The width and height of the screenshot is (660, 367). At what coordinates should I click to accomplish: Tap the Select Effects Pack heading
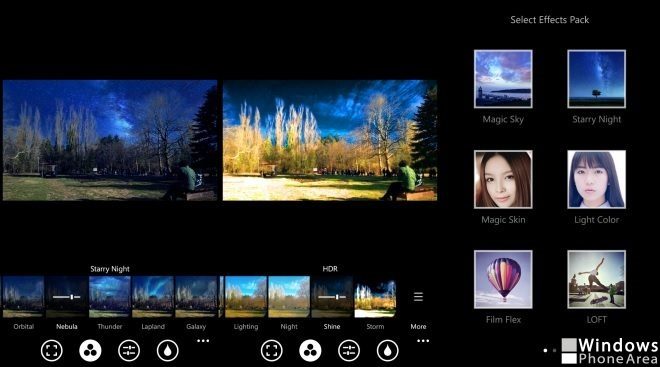pyautogui.click(x=549, y=20)
